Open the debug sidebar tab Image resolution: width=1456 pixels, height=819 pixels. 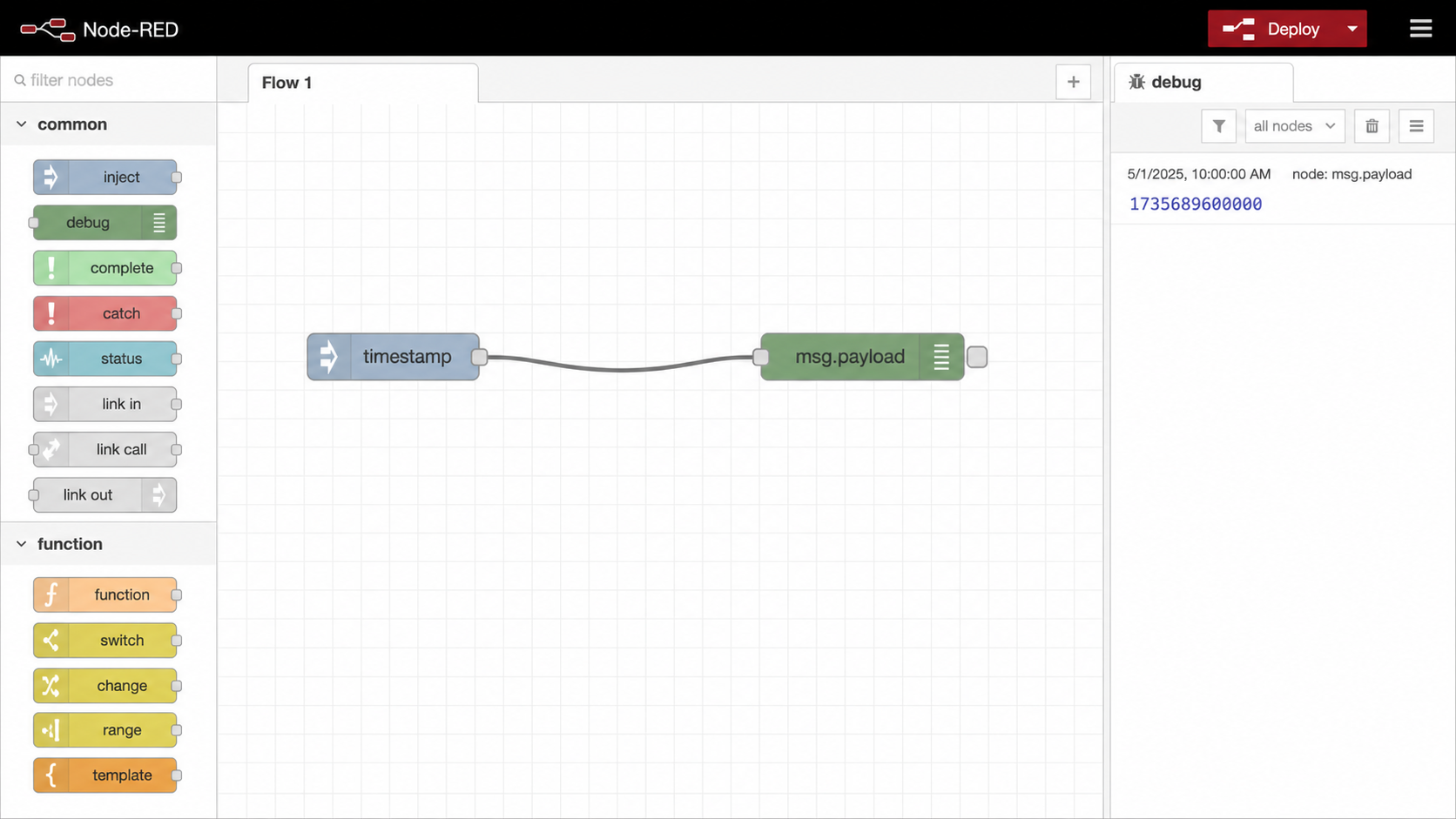(1203, 83)
